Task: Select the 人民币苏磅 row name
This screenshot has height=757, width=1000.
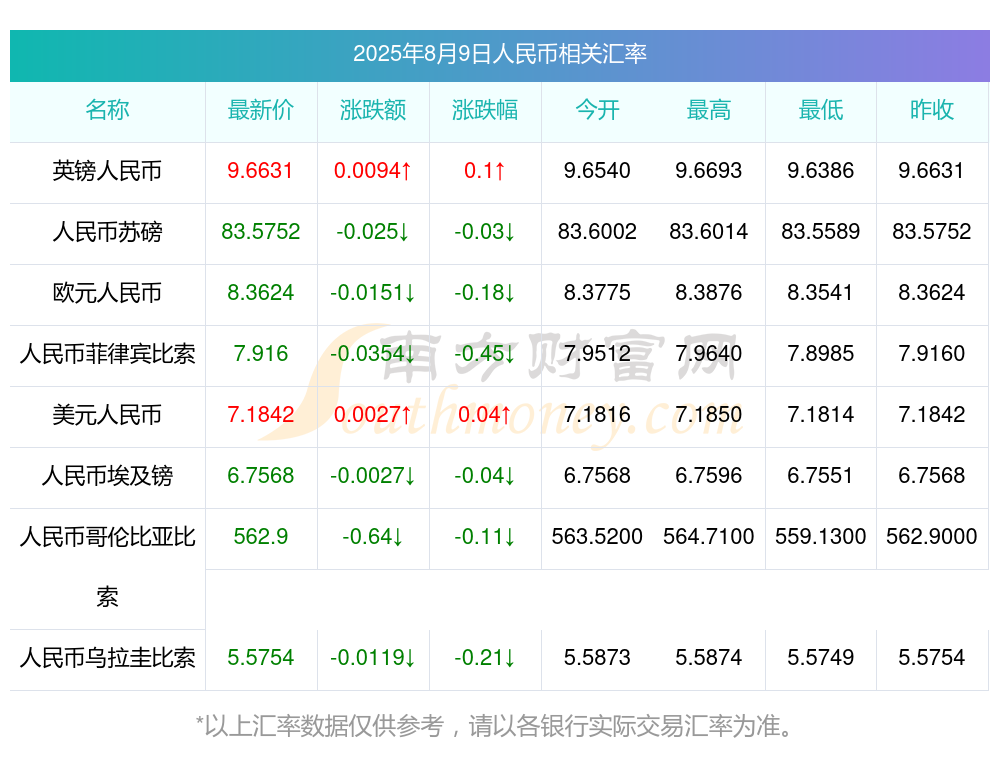Action: (x=107, y=232)
